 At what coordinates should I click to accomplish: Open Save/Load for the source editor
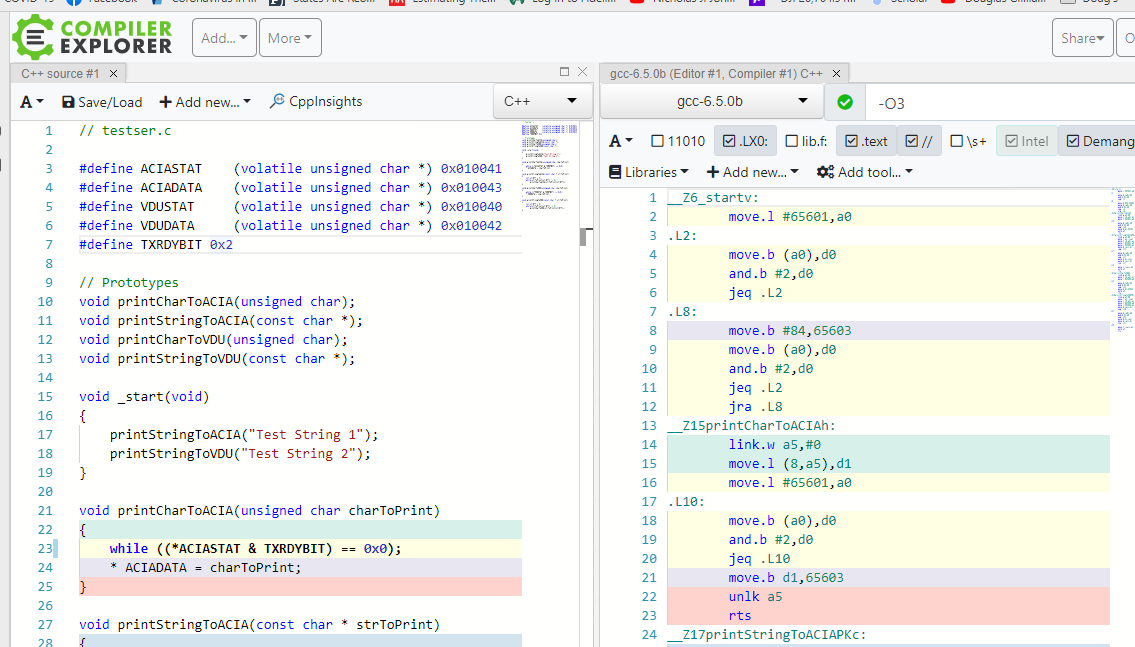click(102, 102)
